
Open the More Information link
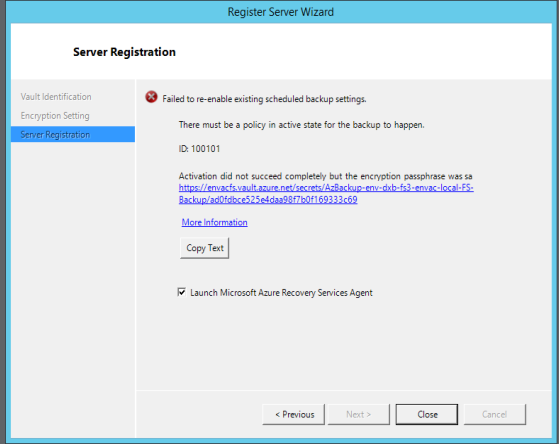215,222
